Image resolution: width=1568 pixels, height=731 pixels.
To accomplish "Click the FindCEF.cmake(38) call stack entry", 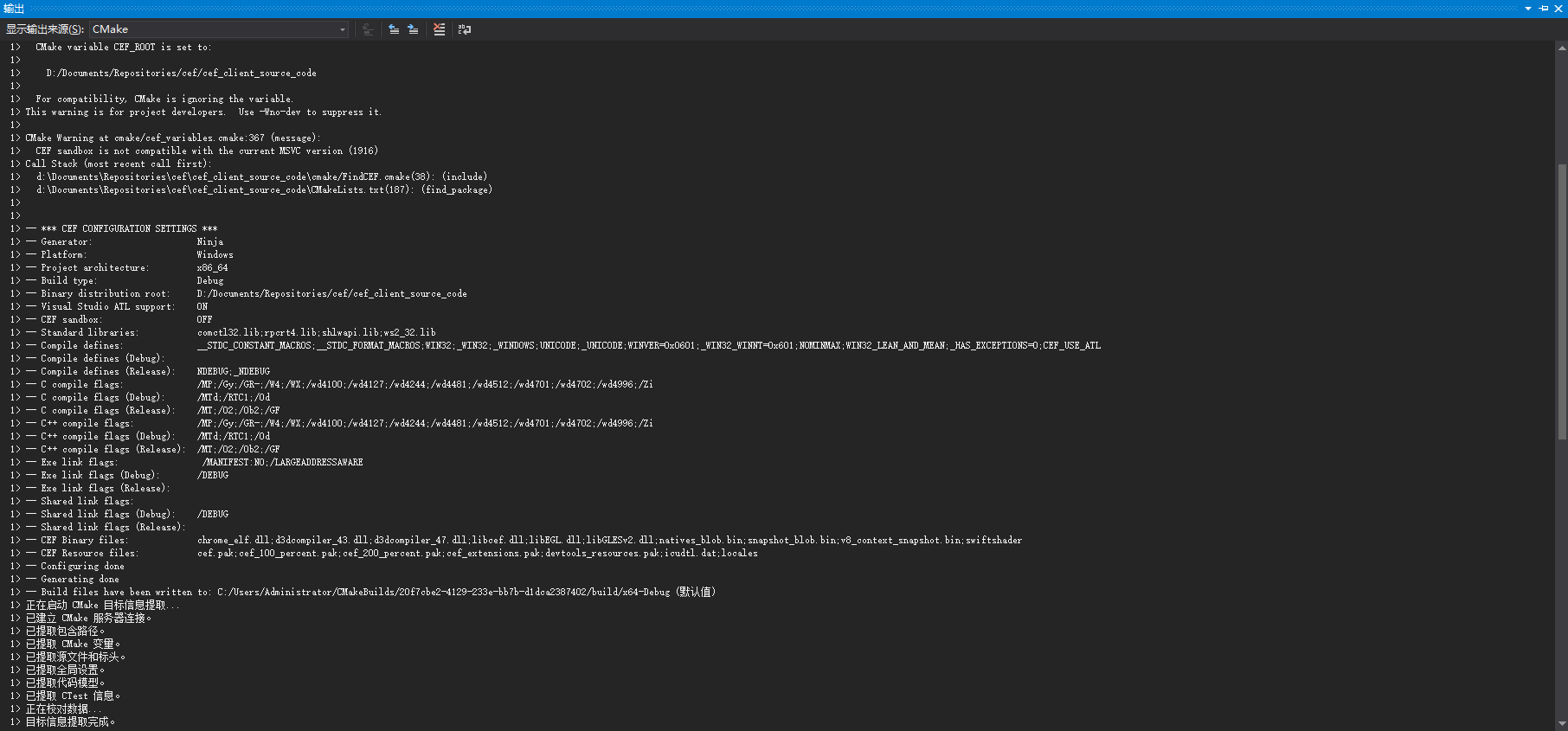I will tap(262, 177).
